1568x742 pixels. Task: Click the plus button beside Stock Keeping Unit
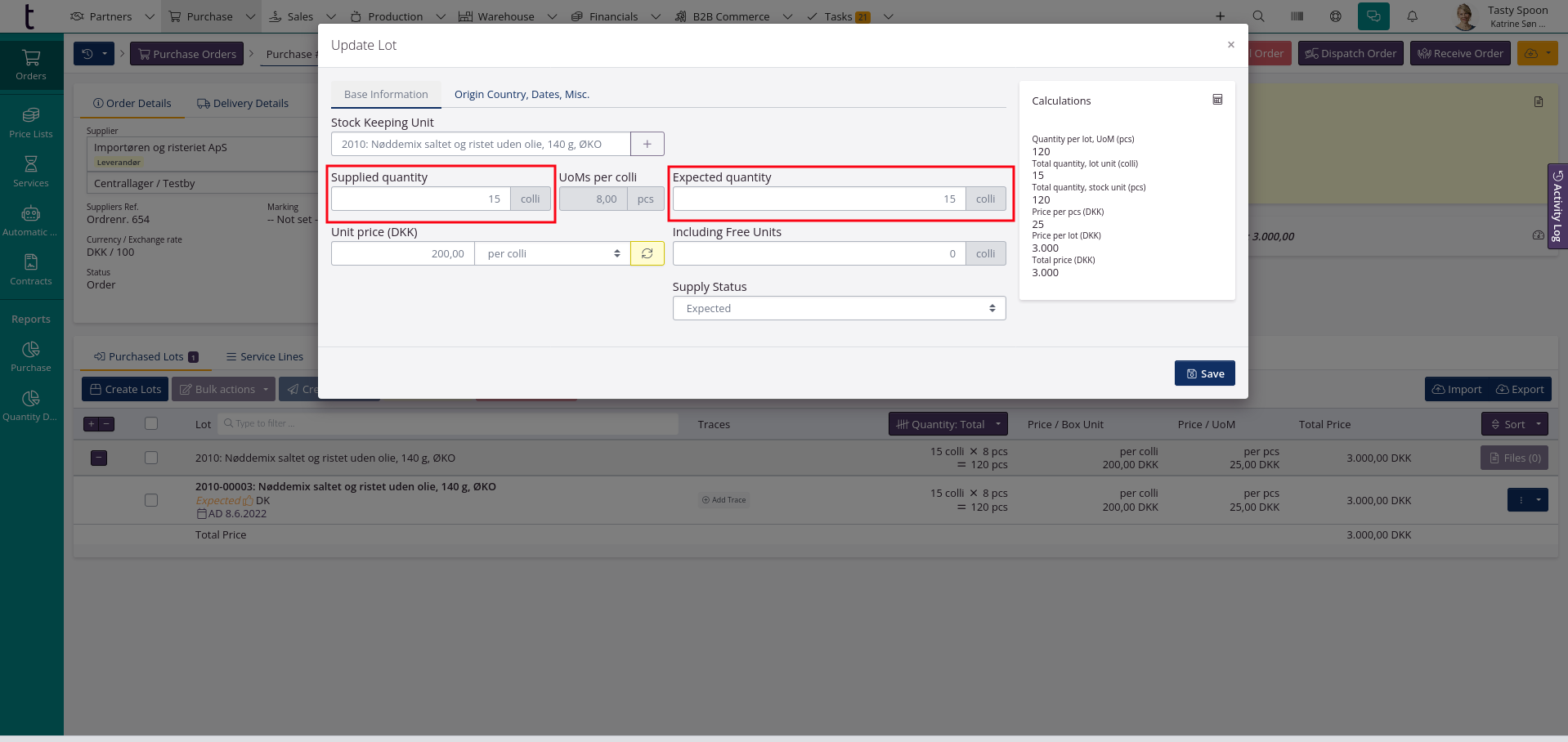coord(647,144)
